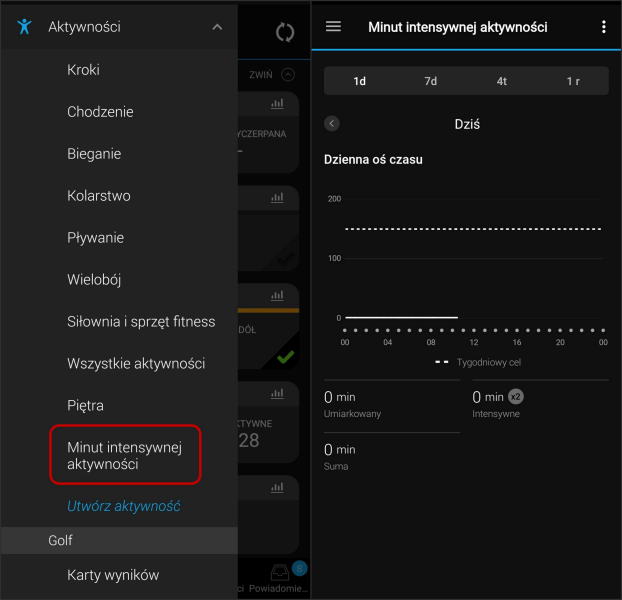Open the three-dot overflow menu
The image size is (622, 600).
point(603,27)
